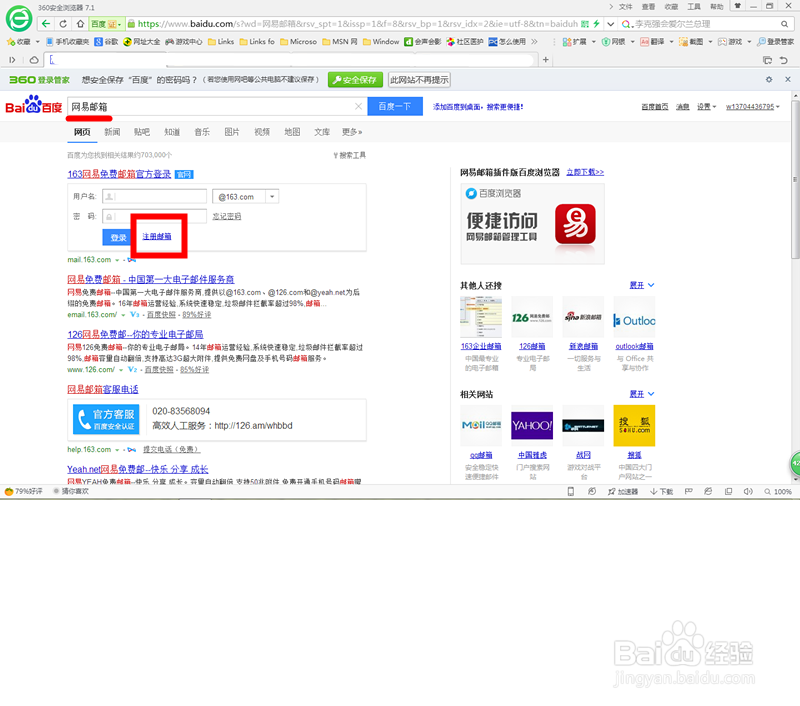This screenshot has height=706, width=800.
Task: Click the 官方客服 customer service banner
Action: 106,419
